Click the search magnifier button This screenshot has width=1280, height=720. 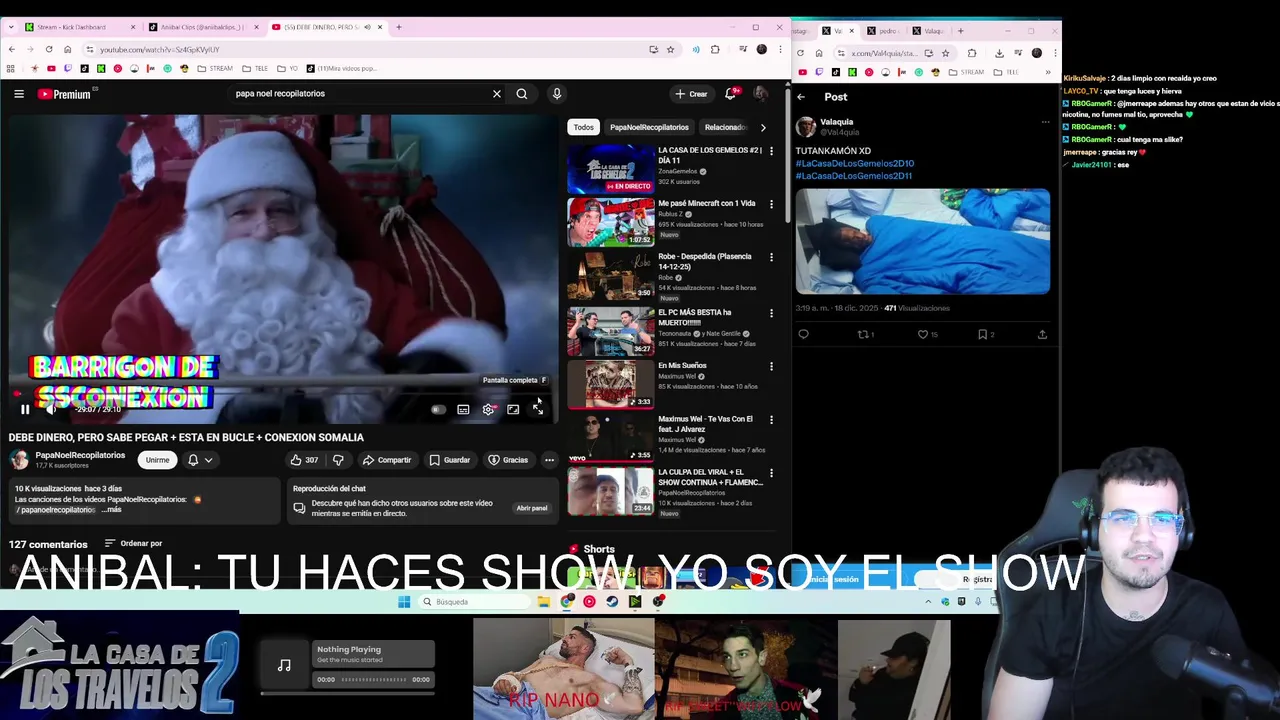point(522,94)
